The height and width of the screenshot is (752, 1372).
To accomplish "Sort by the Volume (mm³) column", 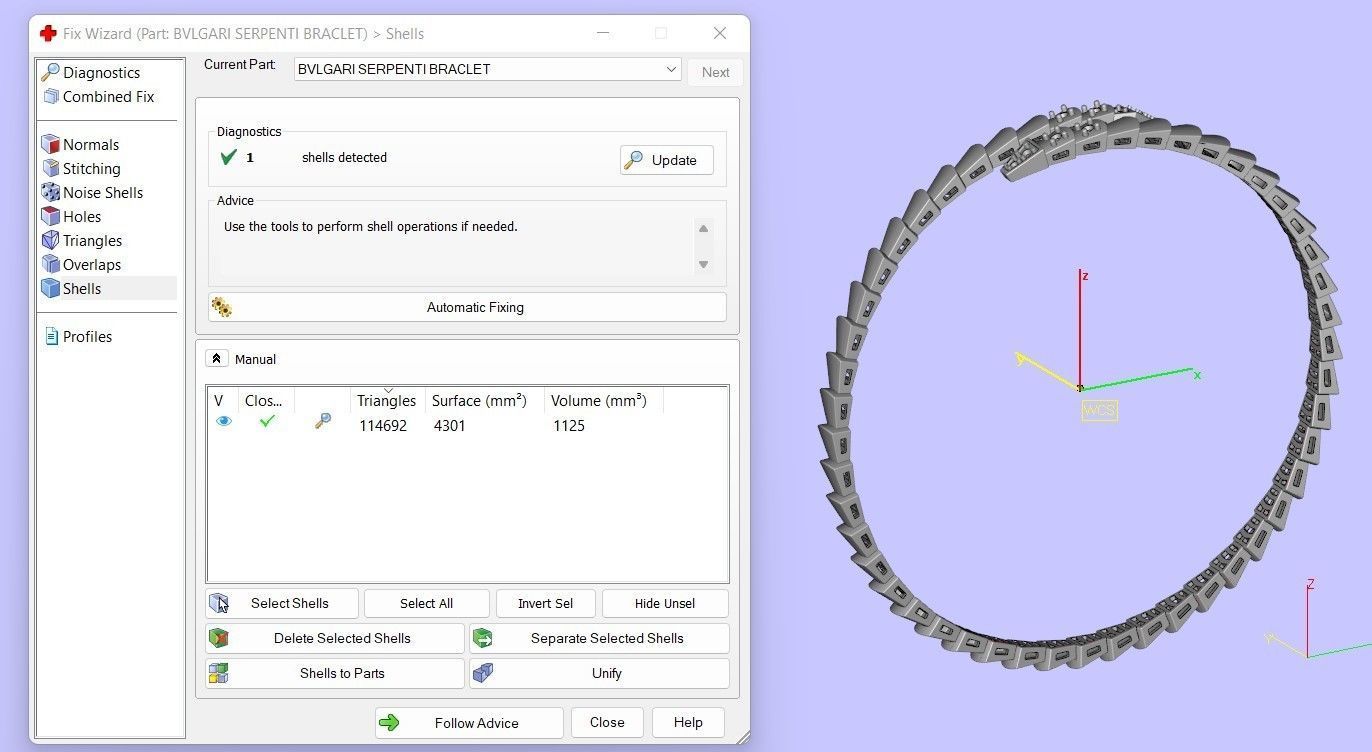I will 598,400.
